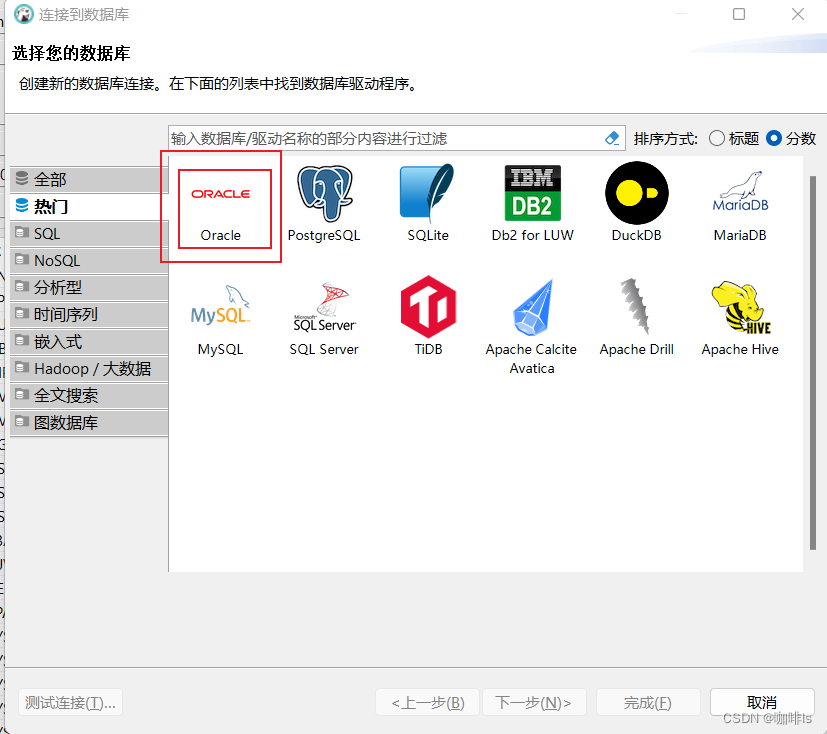Select the Oracle database driver
Screen dimensions: 827x734
coord(221,208)
